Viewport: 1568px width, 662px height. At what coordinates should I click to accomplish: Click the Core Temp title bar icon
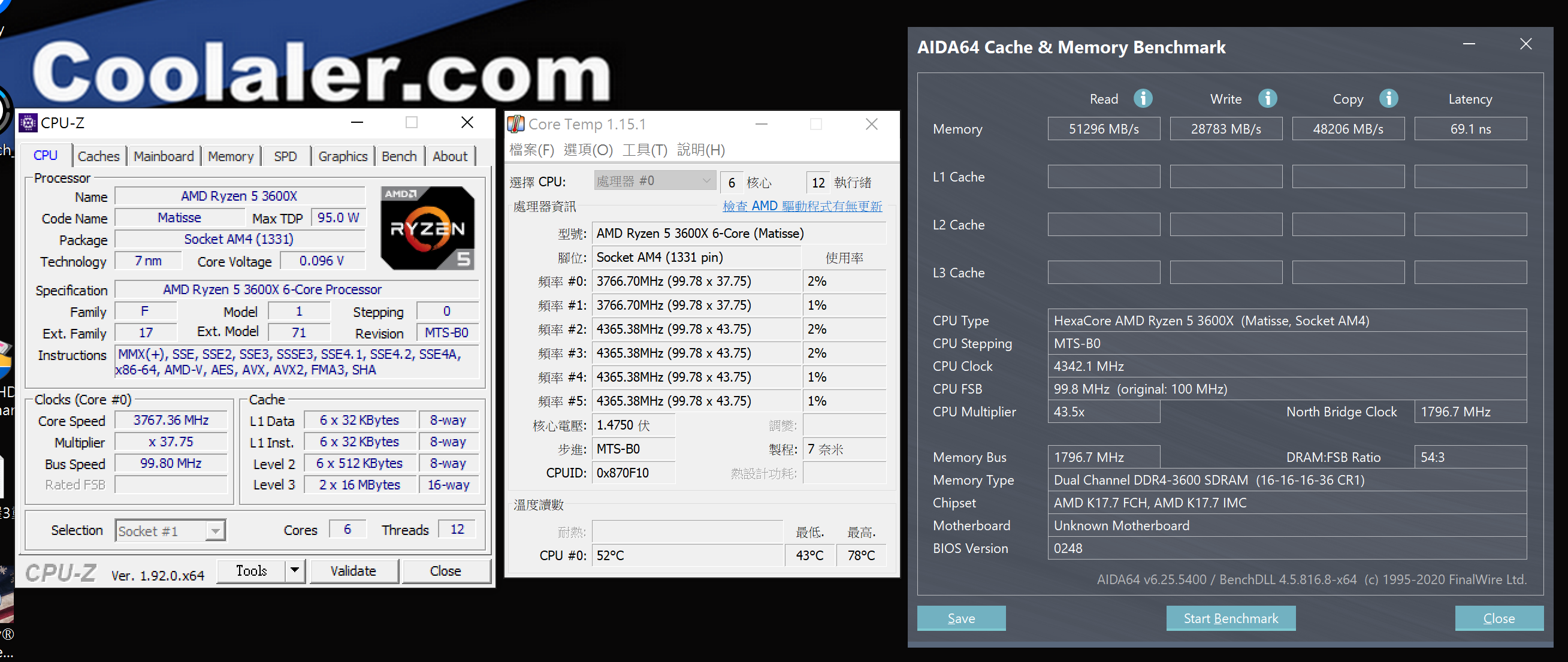pos(515,124)
